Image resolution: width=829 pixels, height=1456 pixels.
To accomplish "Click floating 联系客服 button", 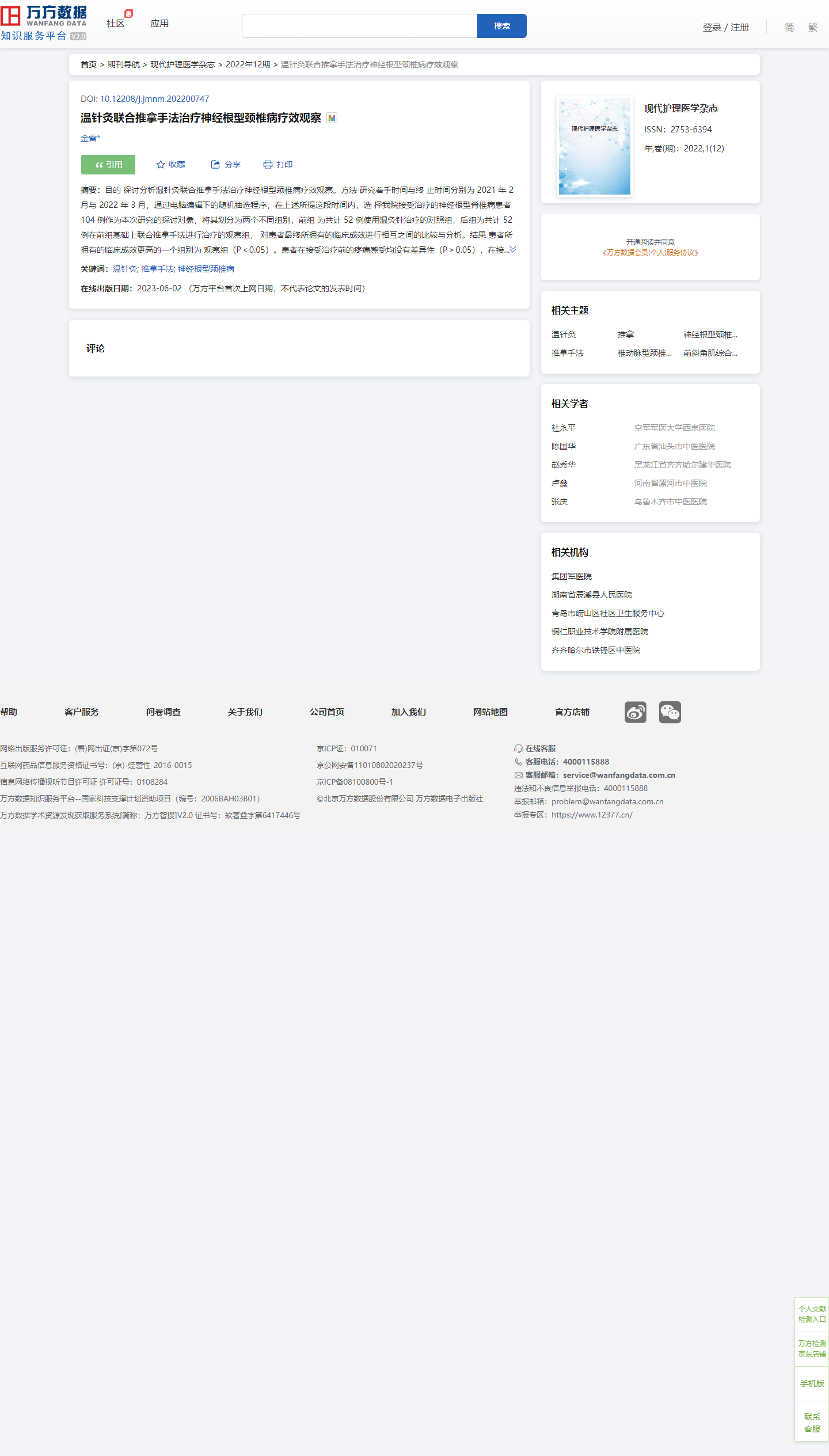I will pyautogui.click(x=812, y=1423).
